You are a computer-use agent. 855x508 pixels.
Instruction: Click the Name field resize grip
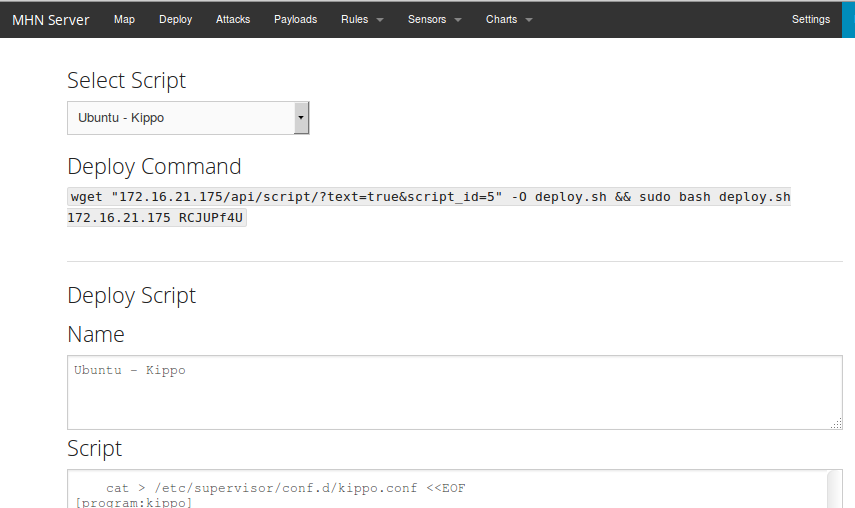(x=836, y=423)
